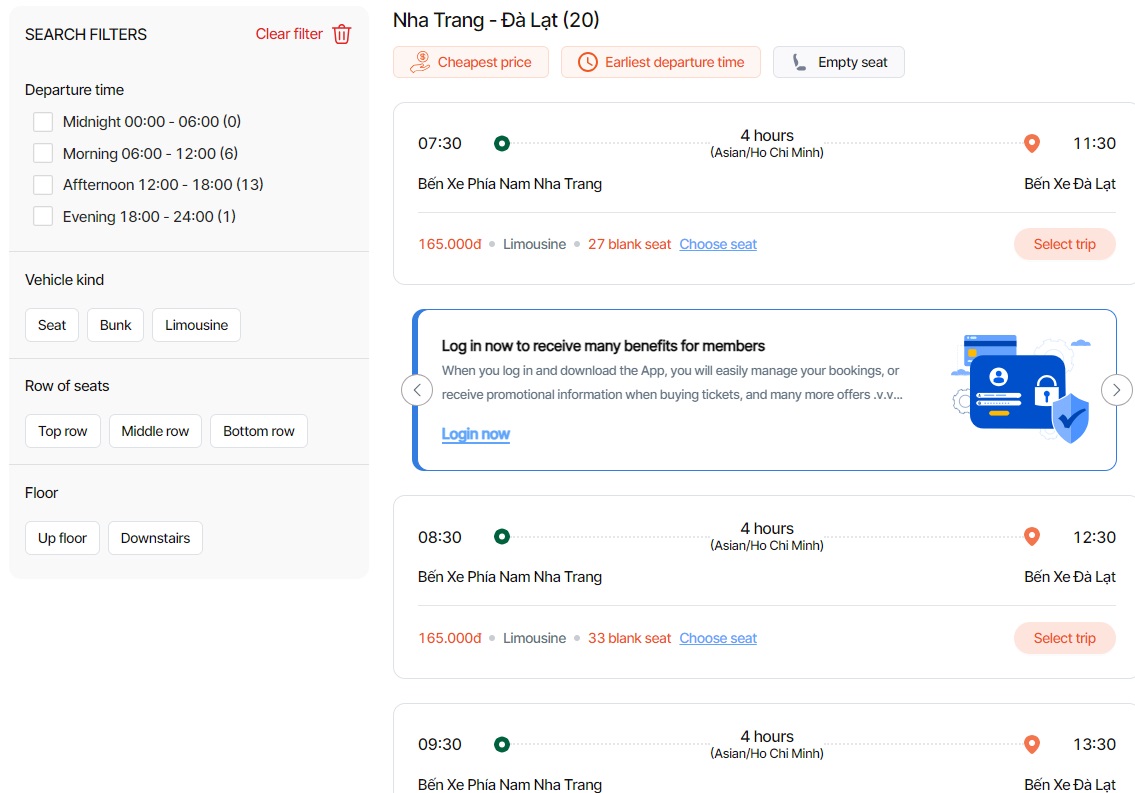Sort results by Cheapest price
Screen dimensions: 1135x793
(x=471, y=62)
